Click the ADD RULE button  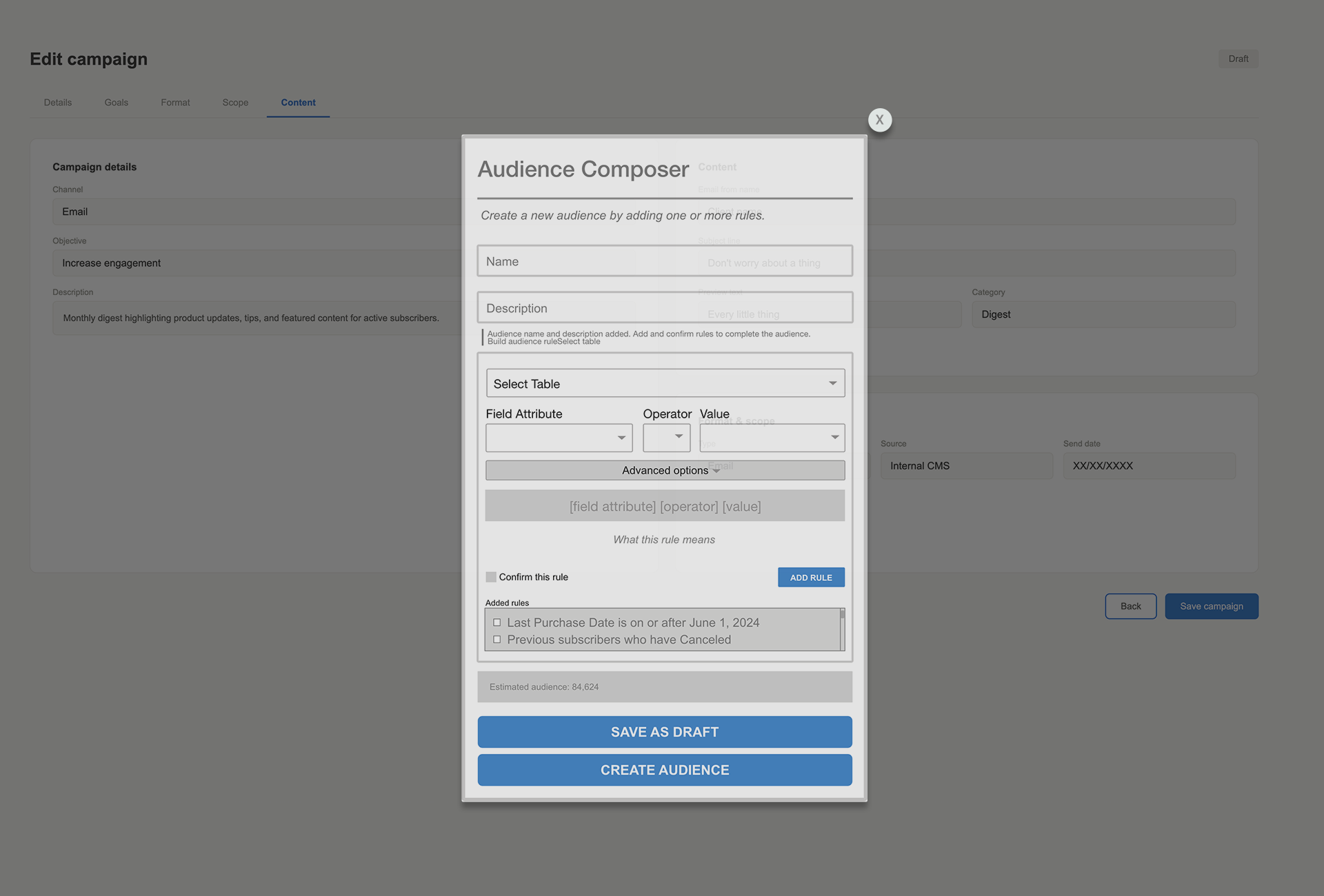pos(811,578)
